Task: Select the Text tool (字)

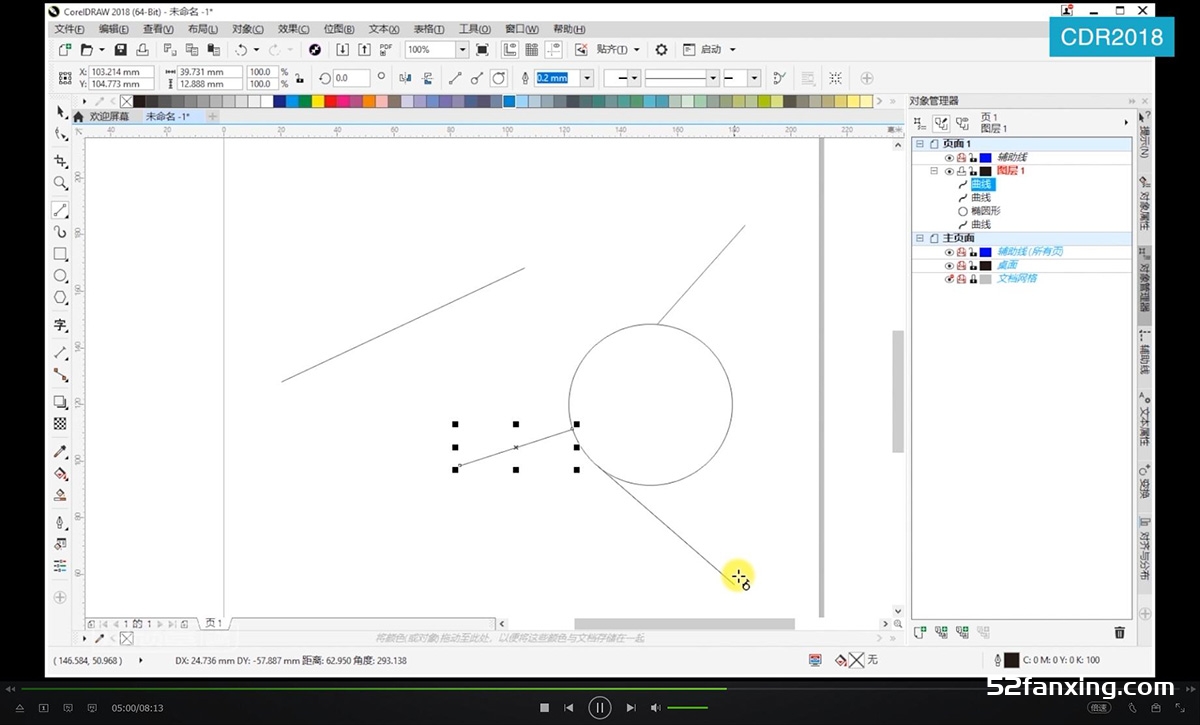Action: (x=61, y=325)
